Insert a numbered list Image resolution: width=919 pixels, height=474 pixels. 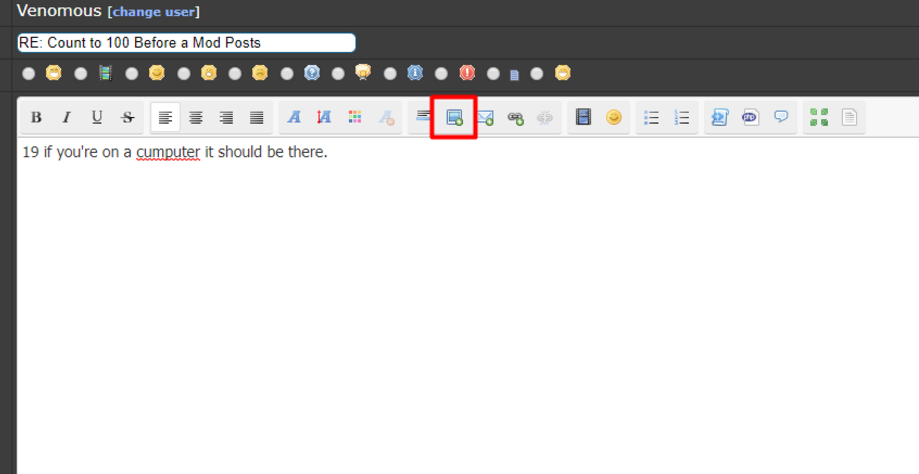tap(682, 118)
